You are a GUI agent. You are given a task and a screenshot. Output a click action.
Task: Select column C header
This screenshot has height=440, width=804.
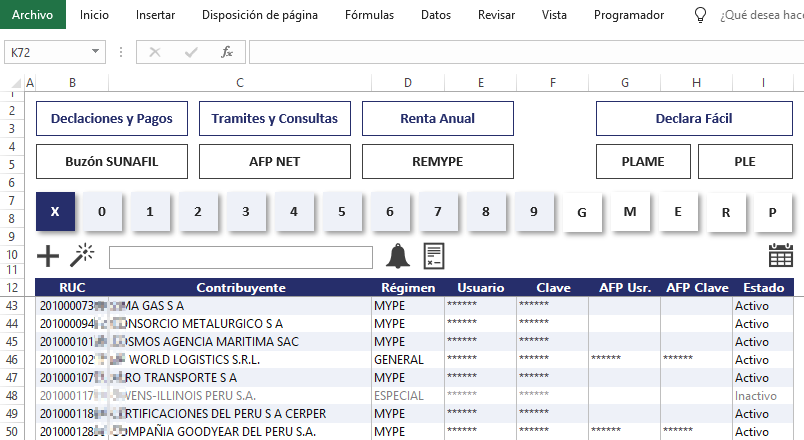(240, 83)
